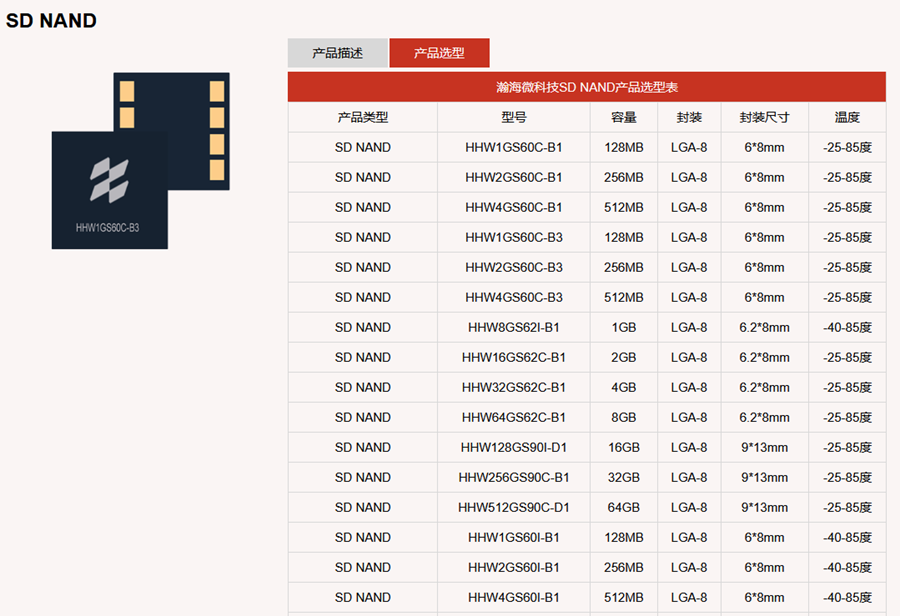Select model HHW512GS90C-D1

pos(514,507)
